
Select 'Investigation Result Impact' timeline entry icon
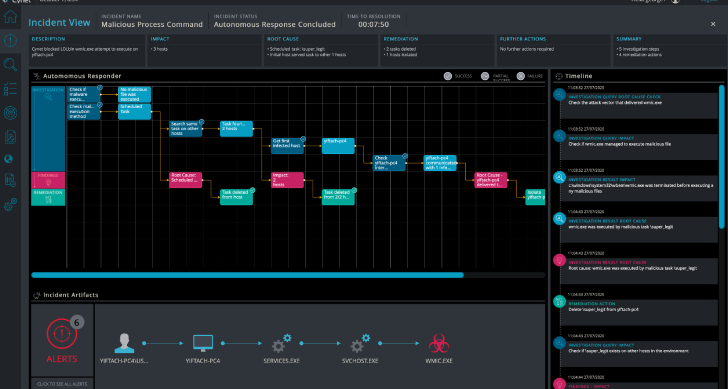pyautogui.click(x=559, y=177)
